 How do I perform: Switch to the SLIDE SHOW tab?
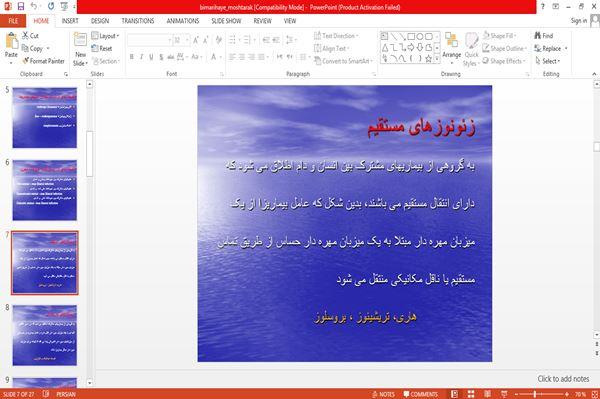(226, 21)
